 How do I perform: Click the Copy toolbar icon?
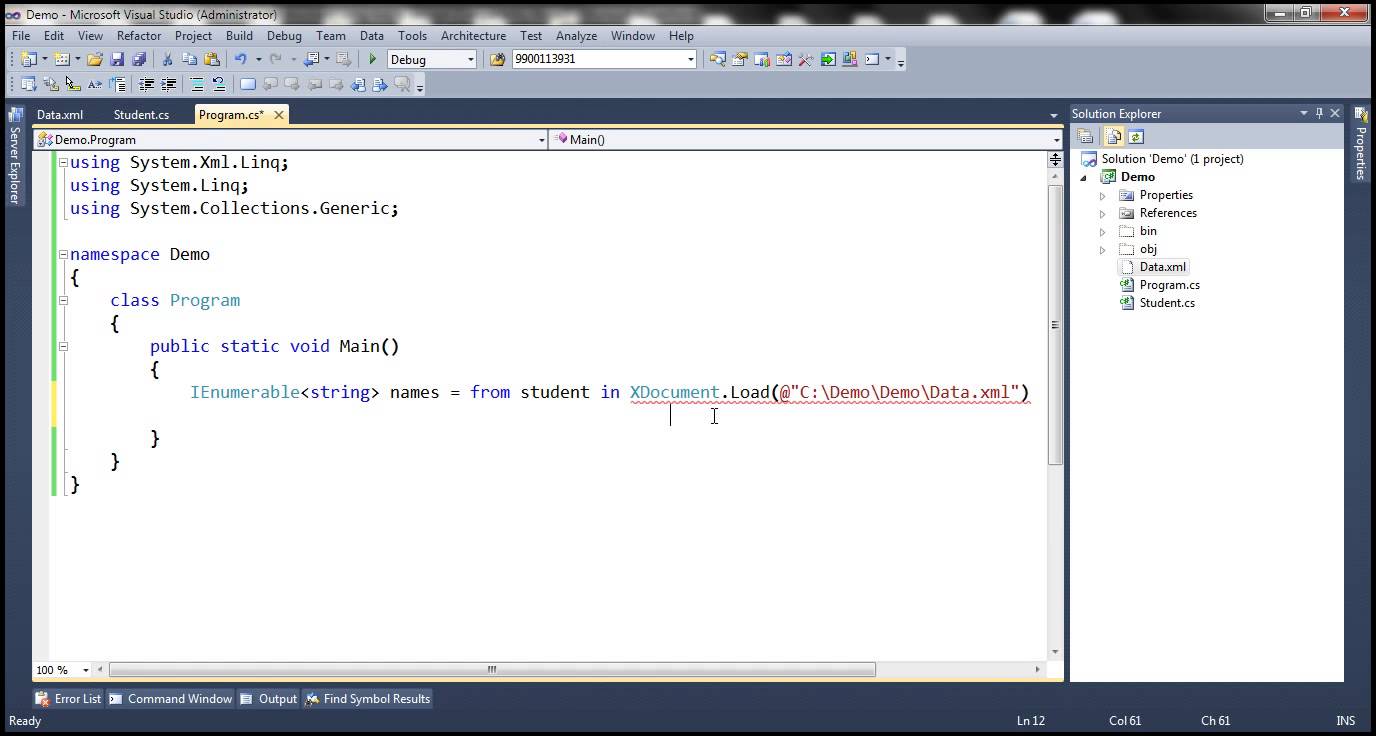[x=190, y=59]
